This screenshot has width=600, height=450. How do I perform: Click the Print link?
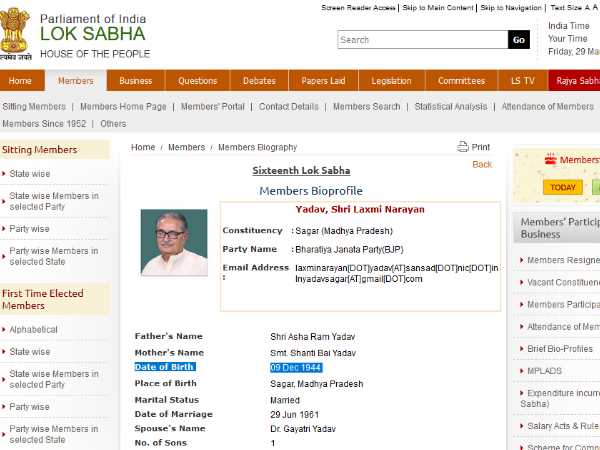pos(481,147)
